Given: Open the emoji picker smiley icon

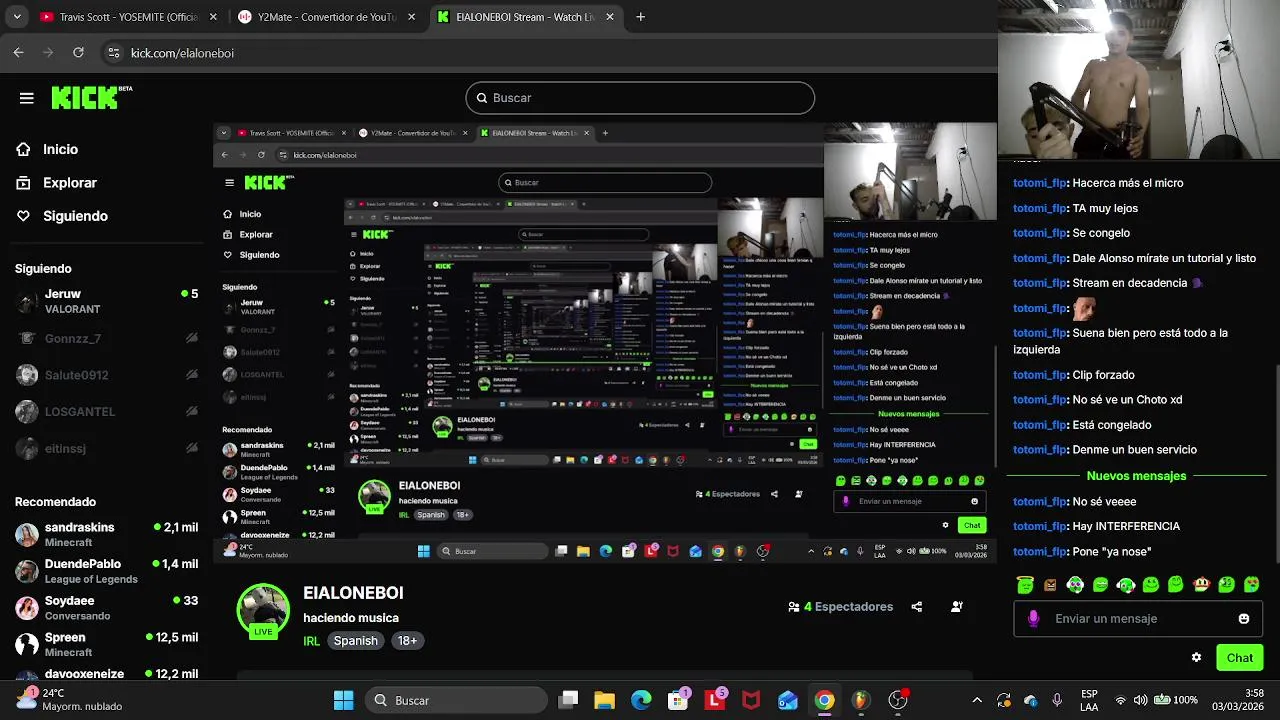Looking at the screenshot, I should tap(1244, 619).
